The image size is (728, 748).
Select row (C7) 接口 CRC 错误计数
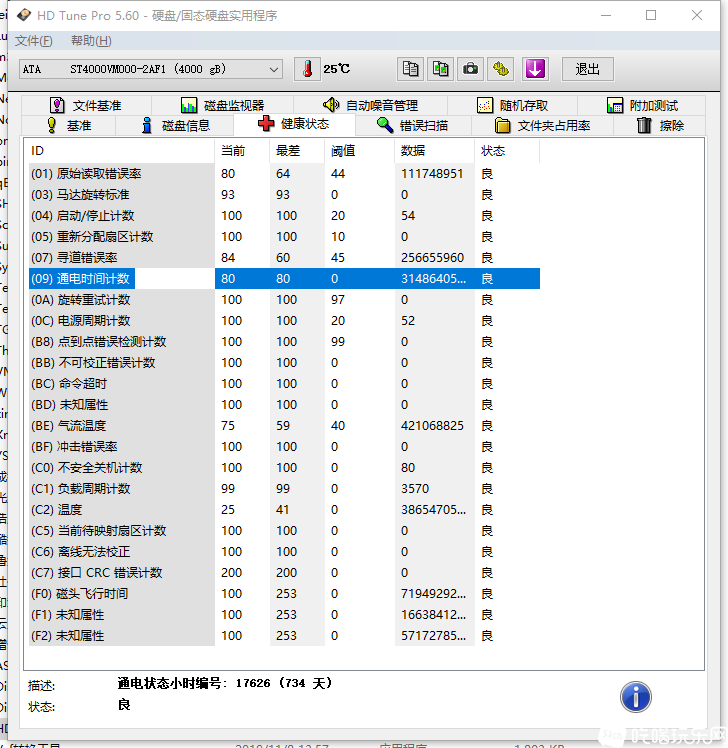click(284, 572)
